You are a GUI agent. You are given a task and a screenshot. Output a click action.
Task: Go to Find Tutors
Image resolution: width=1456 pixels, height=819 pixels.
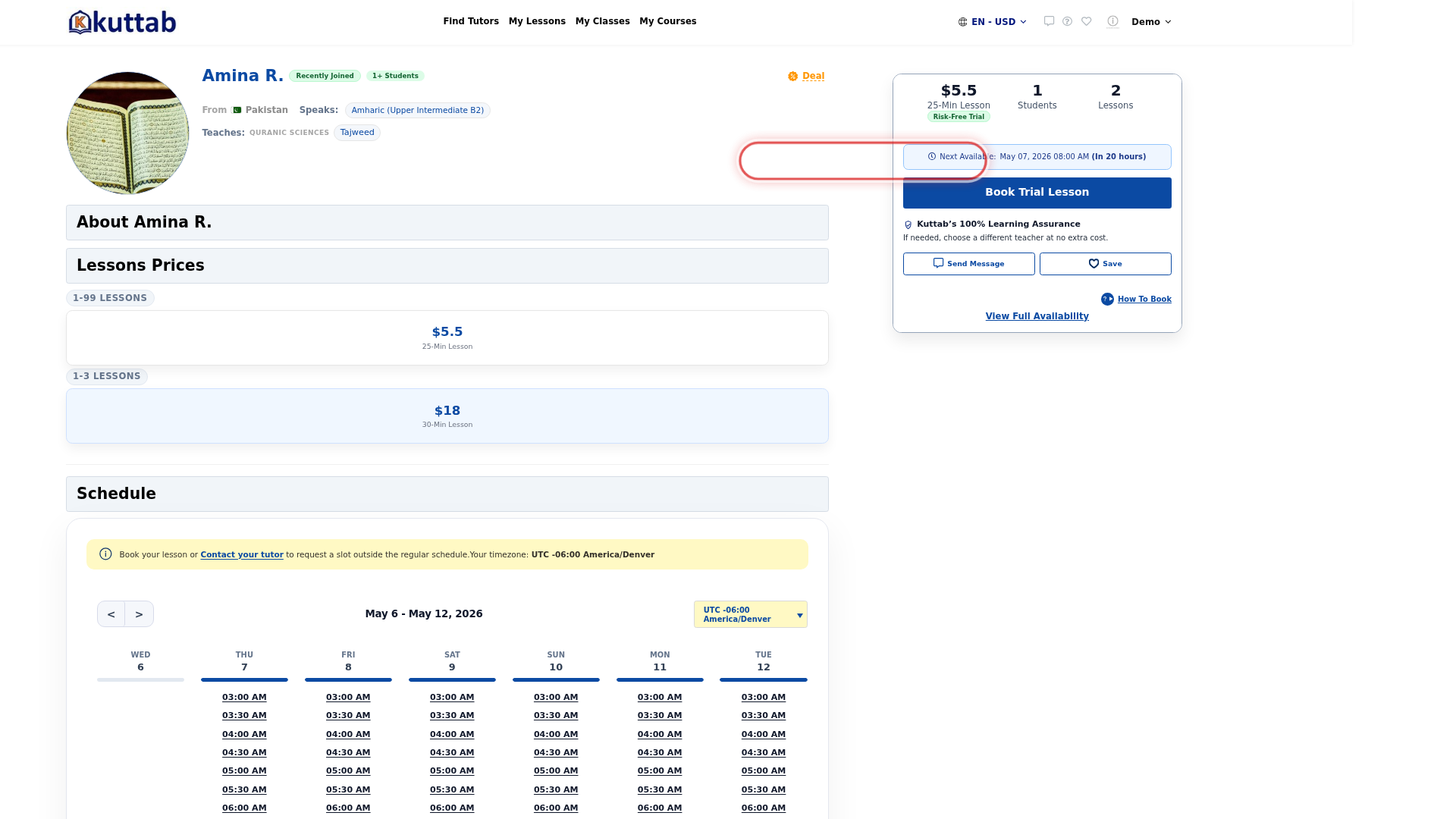pos(471,21)
